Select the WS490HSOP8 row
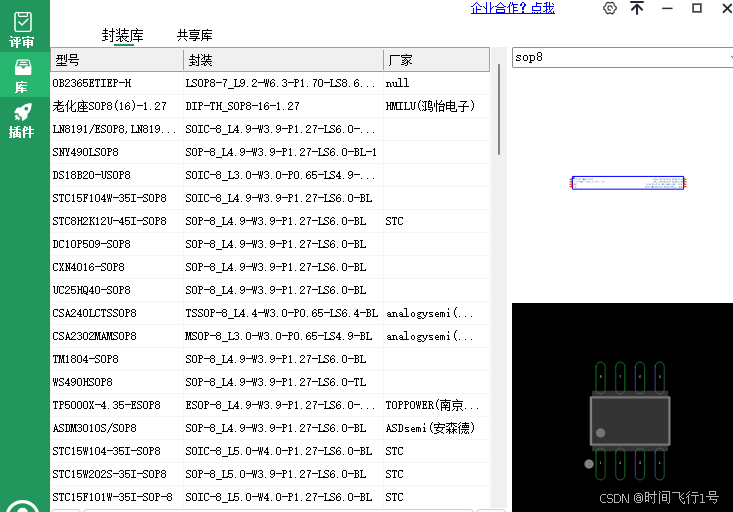 tap(270, 382)
